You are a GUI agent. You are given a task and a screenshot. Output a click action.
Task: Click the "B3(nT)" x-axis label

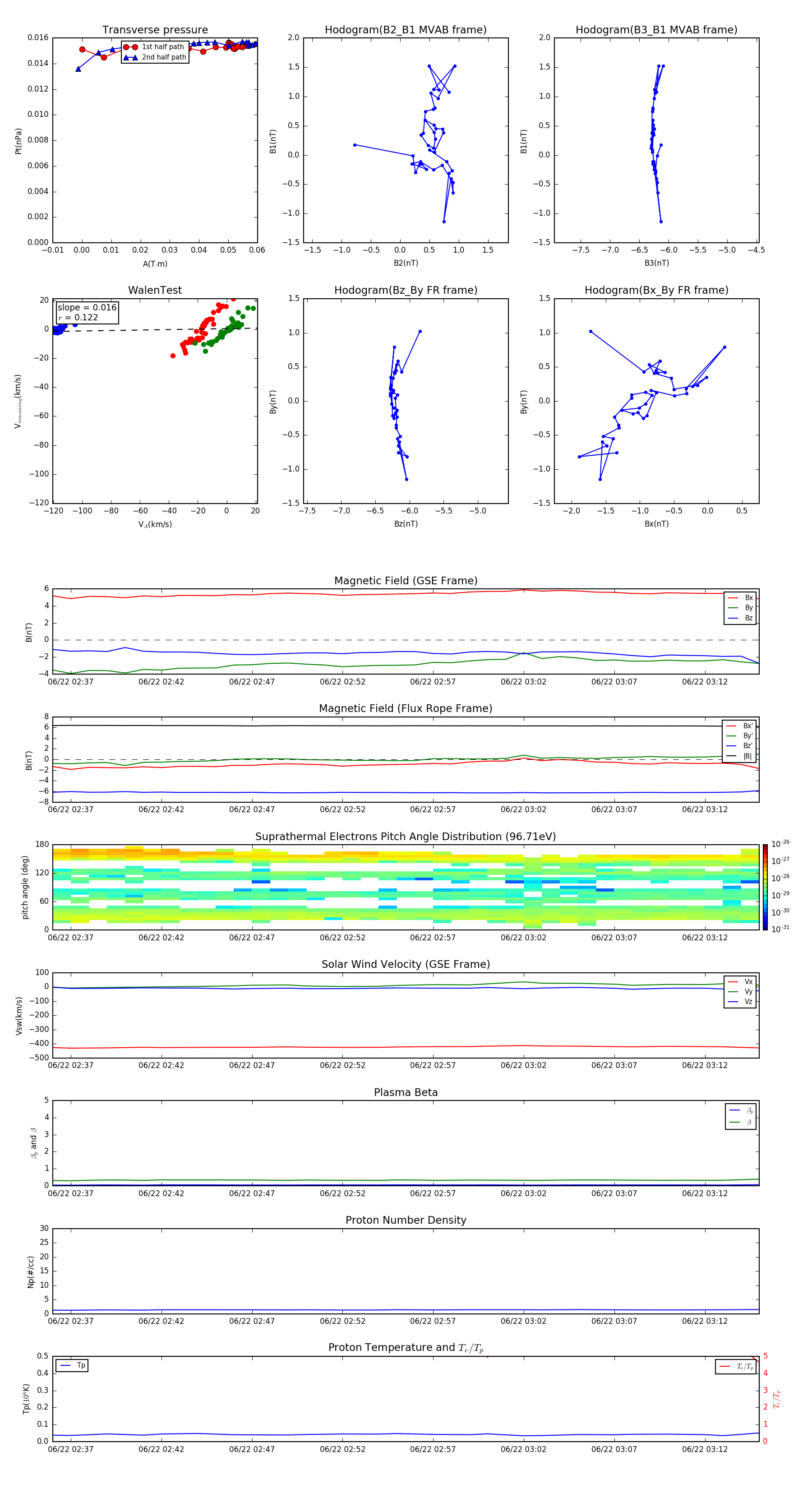656,263
